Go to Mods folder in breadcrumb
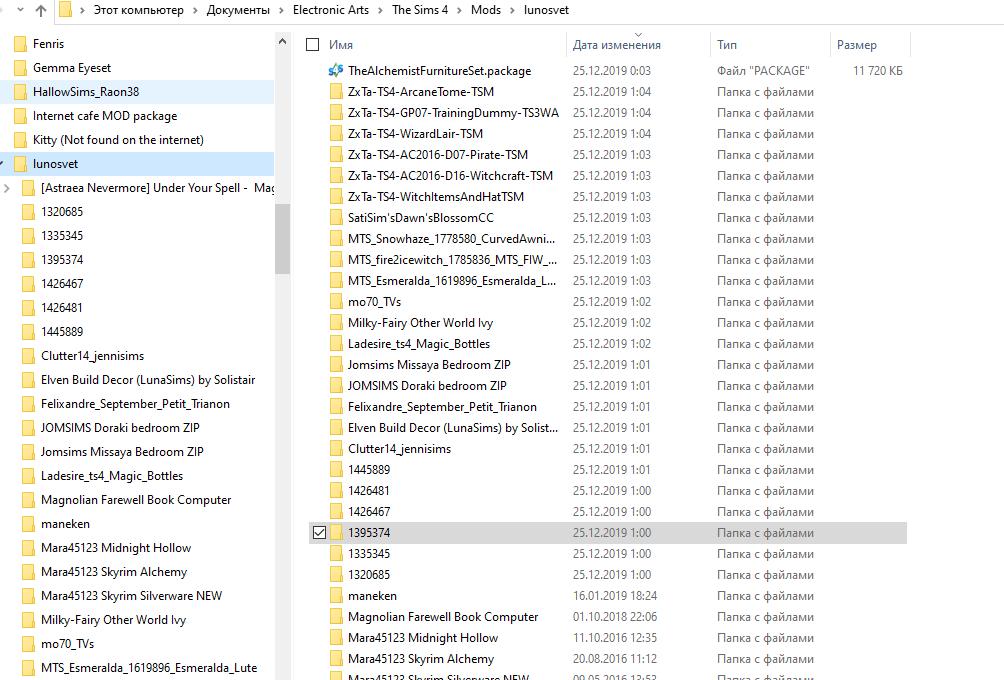This screenshot has width=1004, height=680. tap(485, 10)
